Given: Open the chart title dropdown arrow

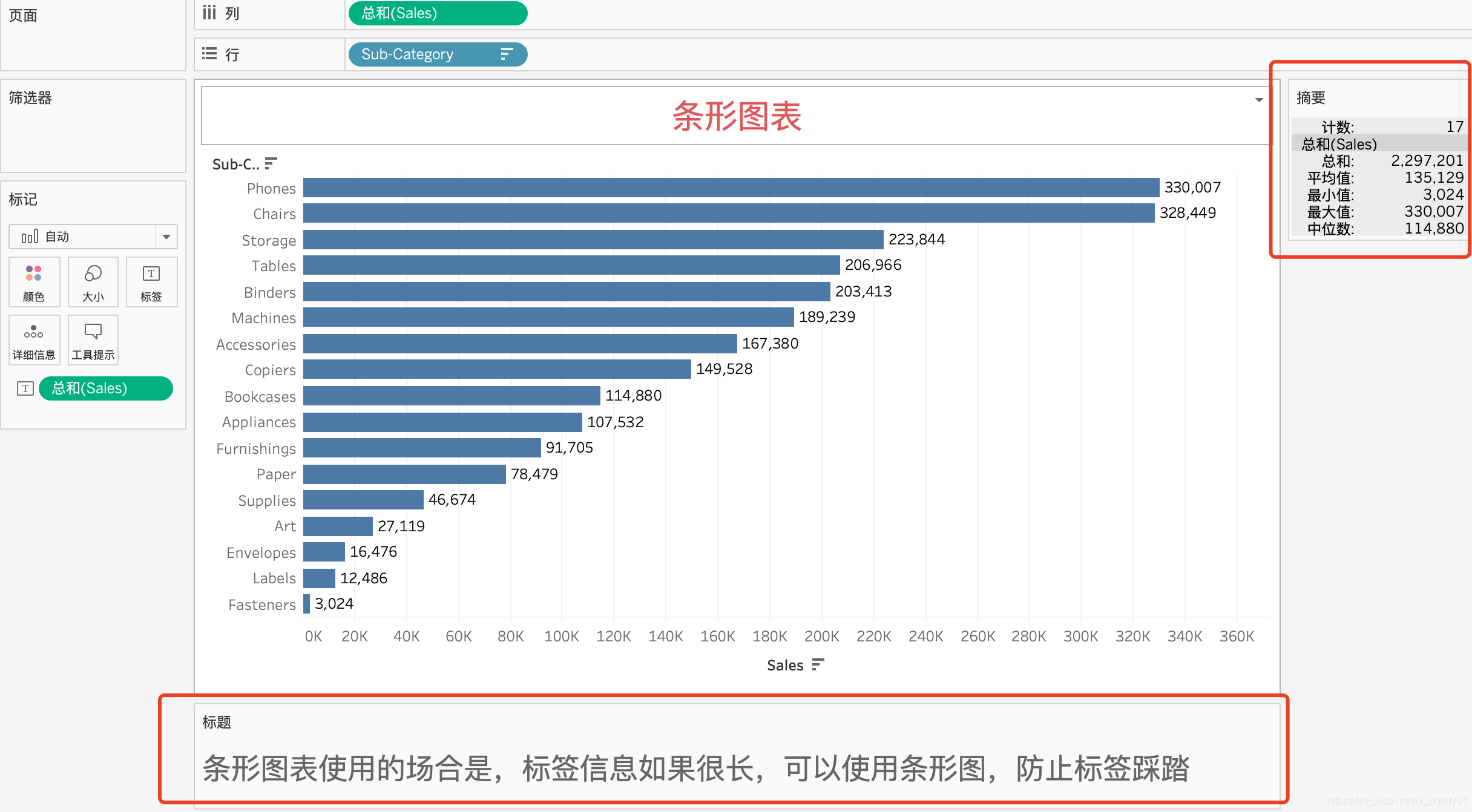Looking at the screenshot, I should [x=1259, y=100].
